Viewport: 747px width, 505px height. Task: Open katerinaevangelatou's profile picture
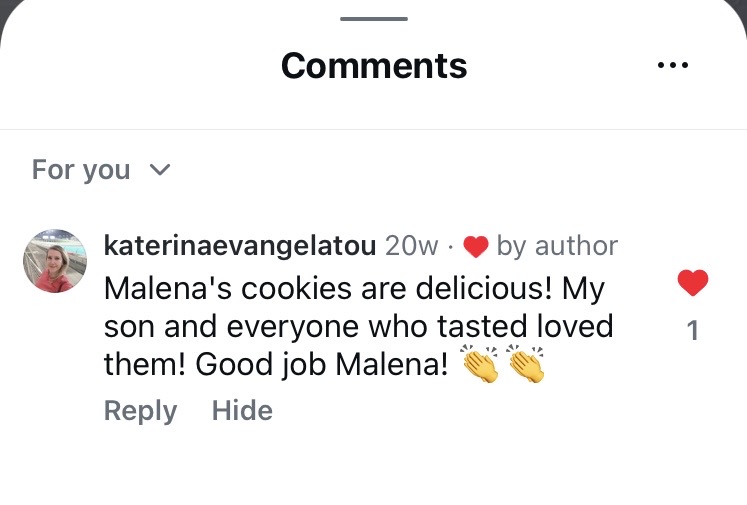click(x=55, y=261)
